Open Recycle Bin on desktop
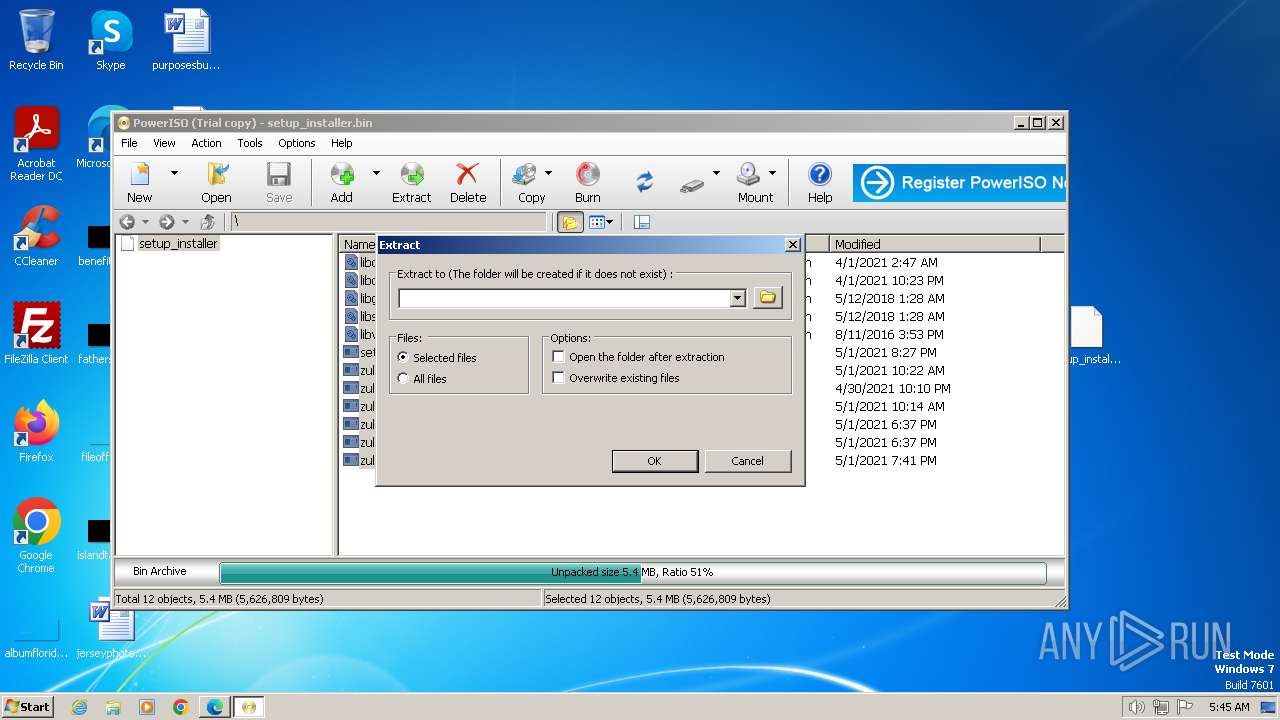The width and height of the screenshot is (1280, 720). point(36,40)
